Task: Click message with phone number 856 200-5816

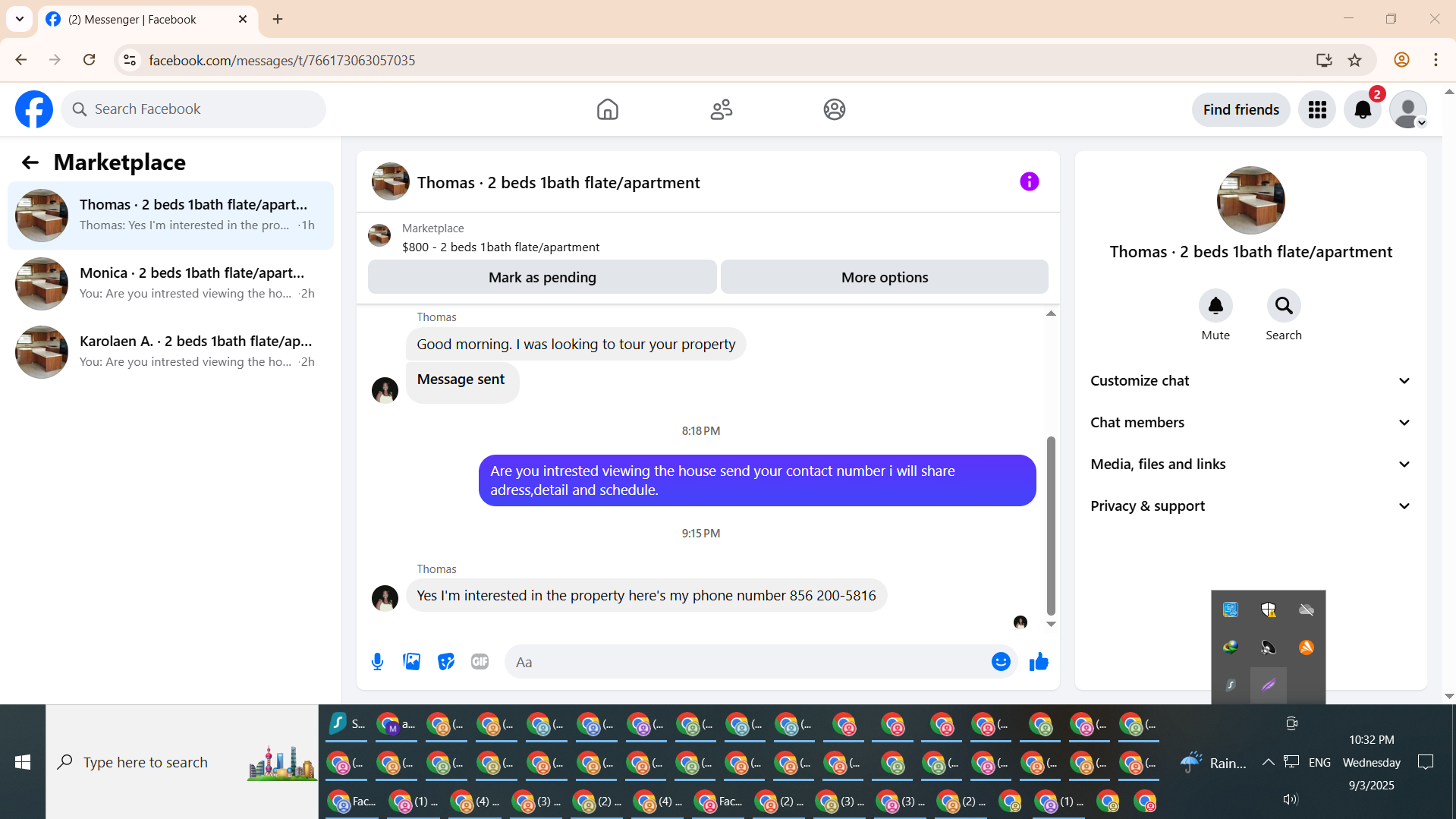Action: (646, 596)
